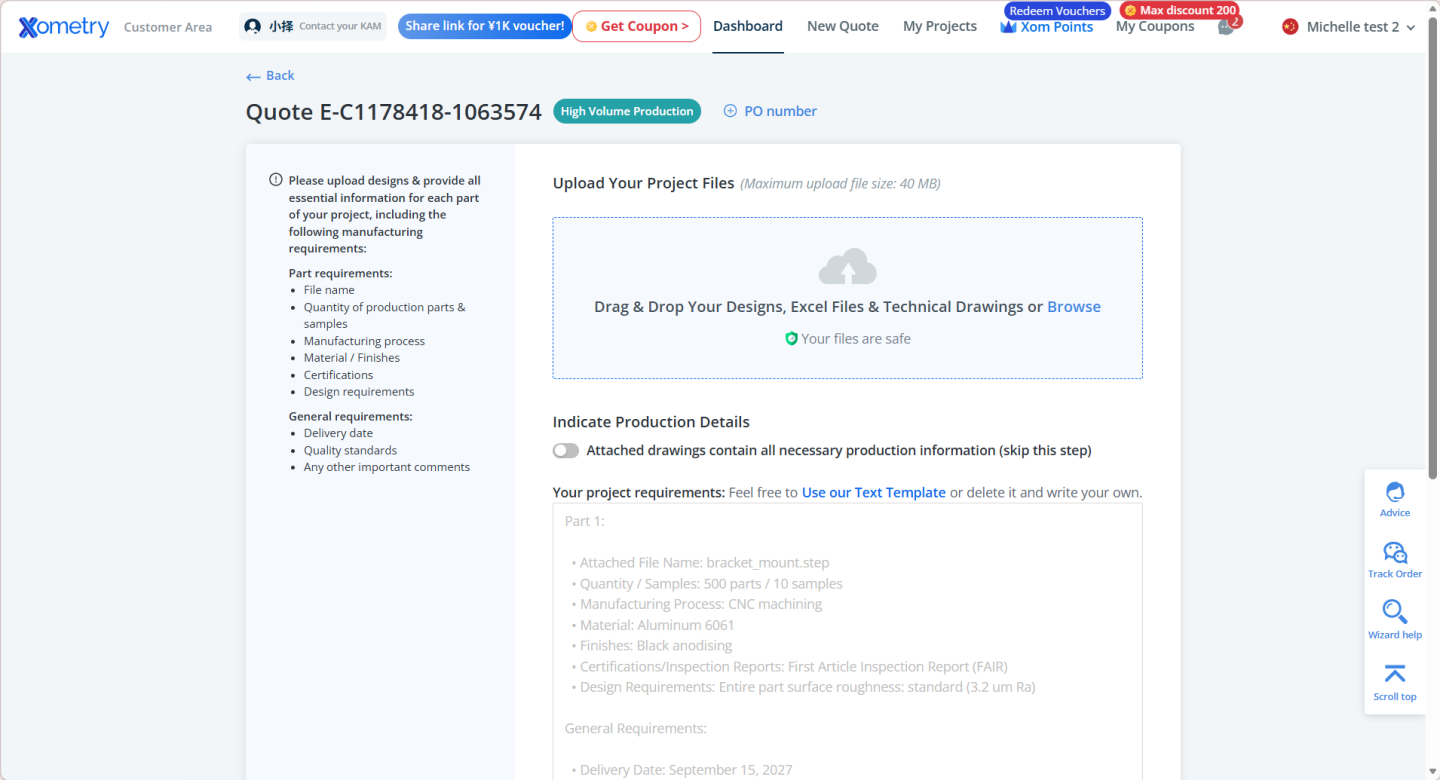Click the Browse file link
This screenshot has width=1440, height=780.
[x=1073, y=307]
